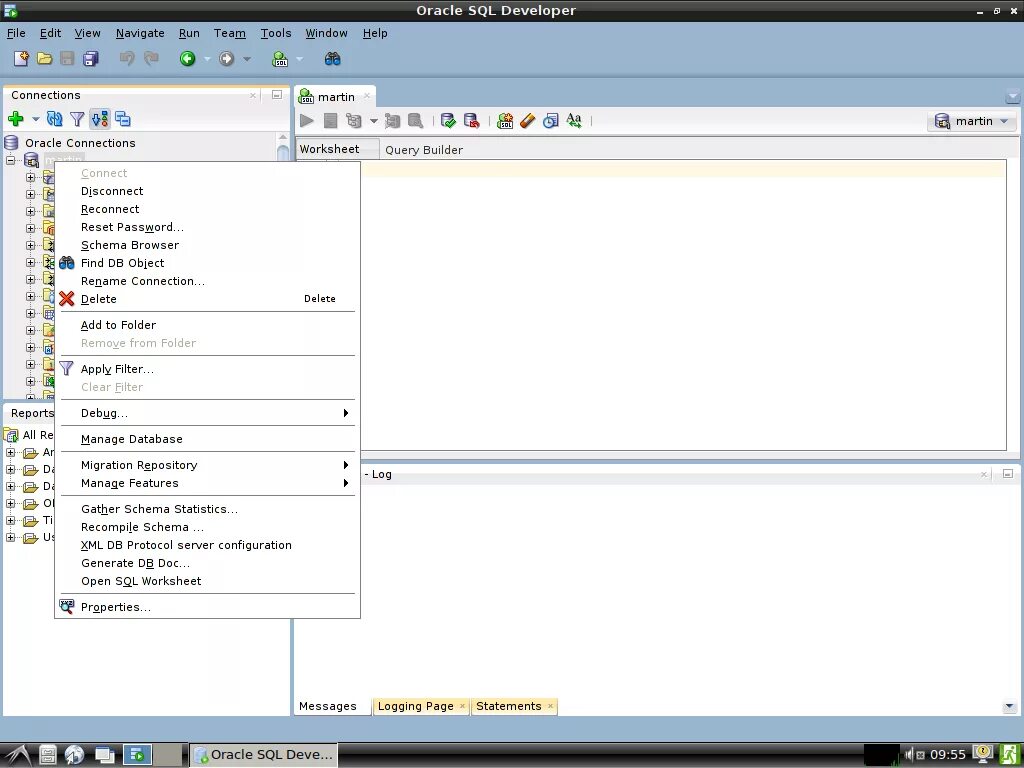
Task: Click the binoculars Find DB Object toolbar icon
Action: tap(332, 59)
